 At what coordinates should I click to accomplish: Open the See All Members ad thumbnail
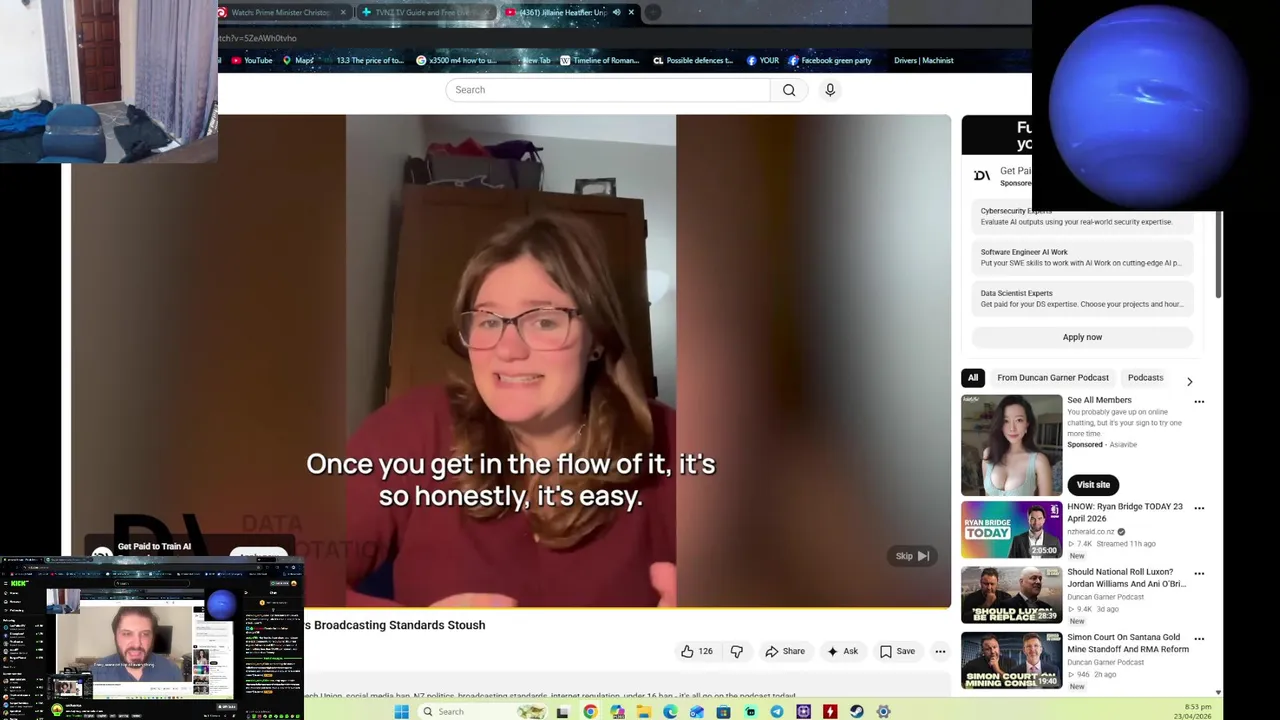(1012, 445)
